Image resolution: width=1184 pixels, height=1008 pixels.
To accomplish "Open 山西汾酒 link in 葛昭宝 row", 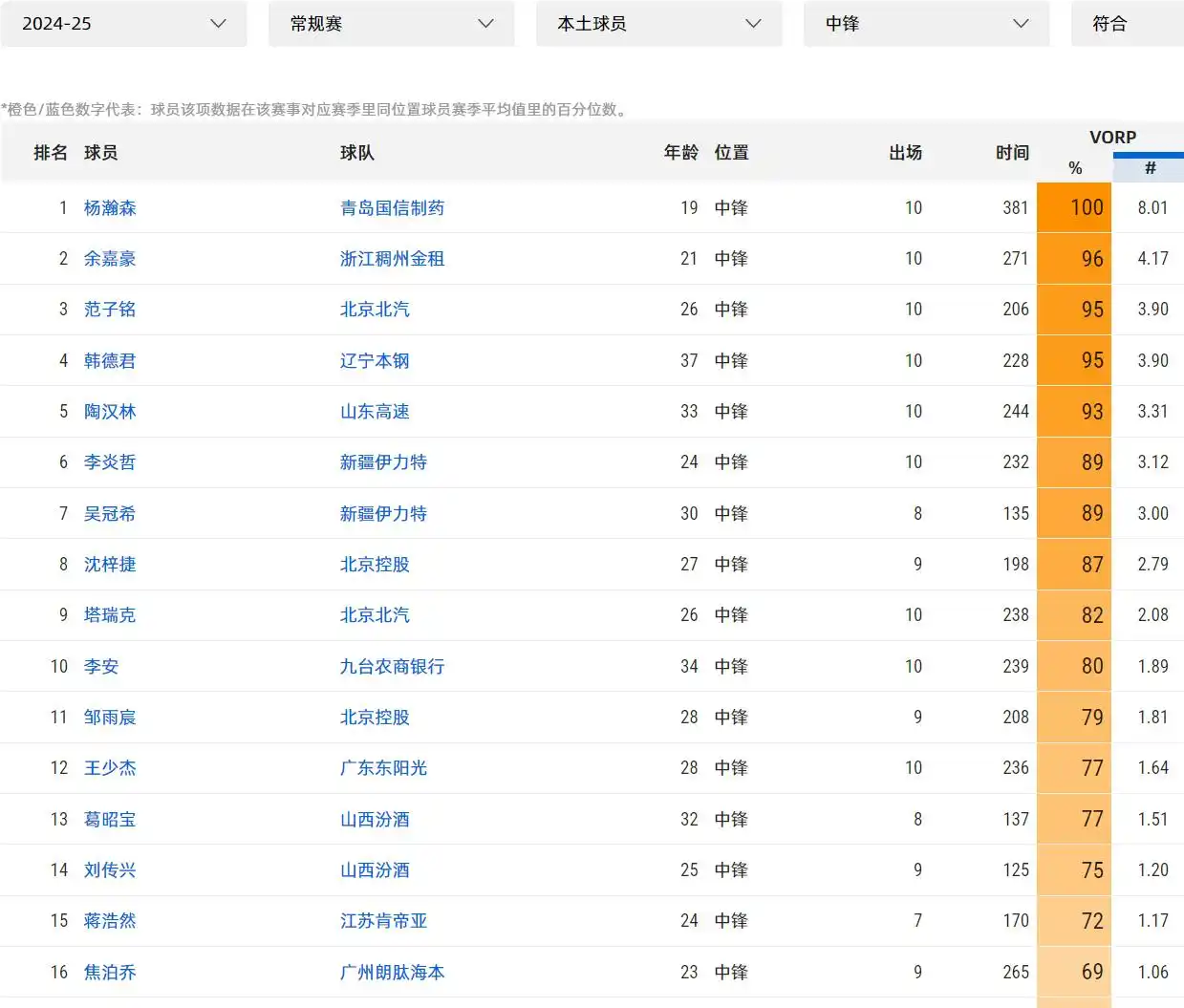I will click(375, 820).
